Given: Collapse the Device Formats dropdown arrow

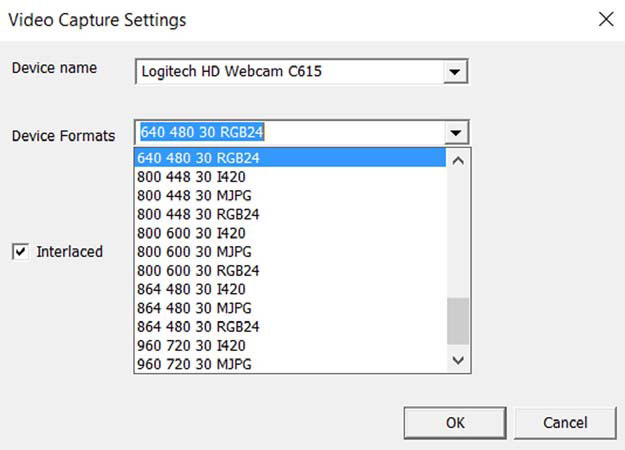Looking at the screenshot, I should click(456, 132).
